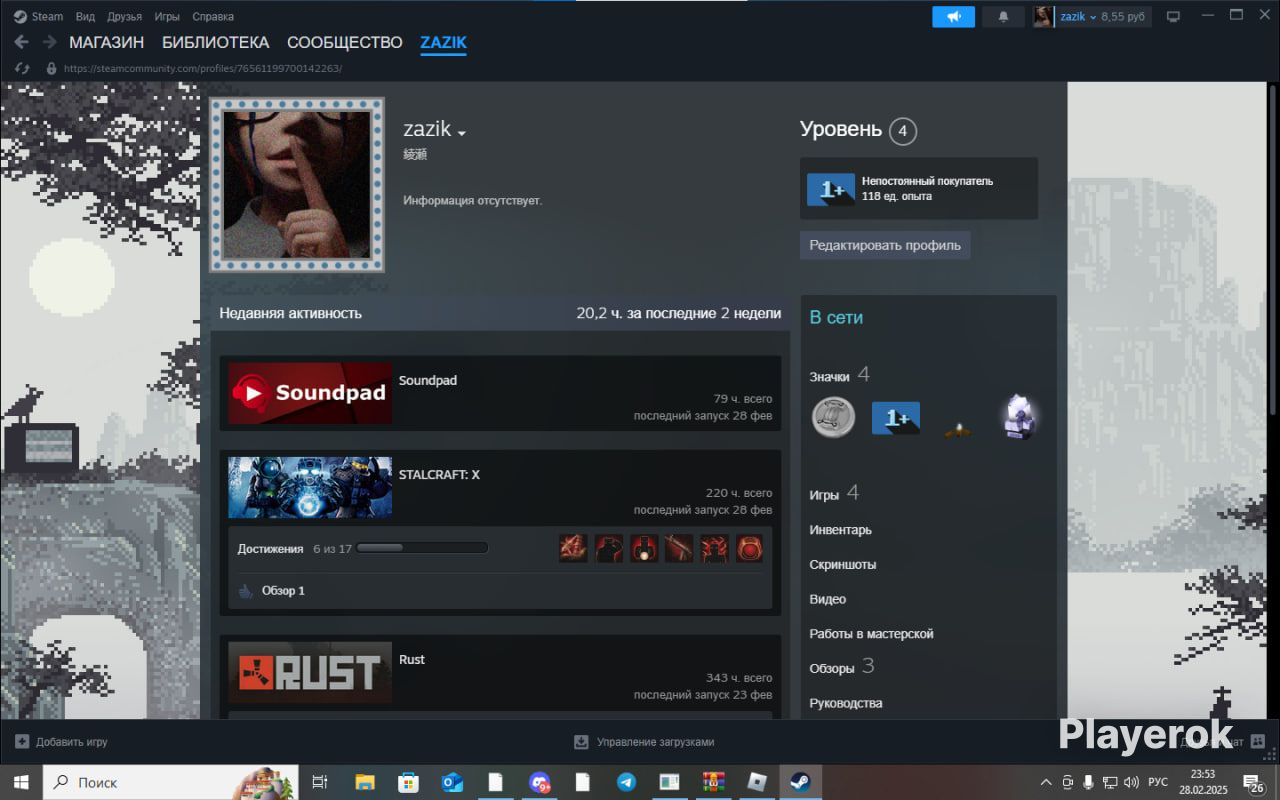Select the ZAZIK tab
1280x800 pixels.
tap(443, 42)
